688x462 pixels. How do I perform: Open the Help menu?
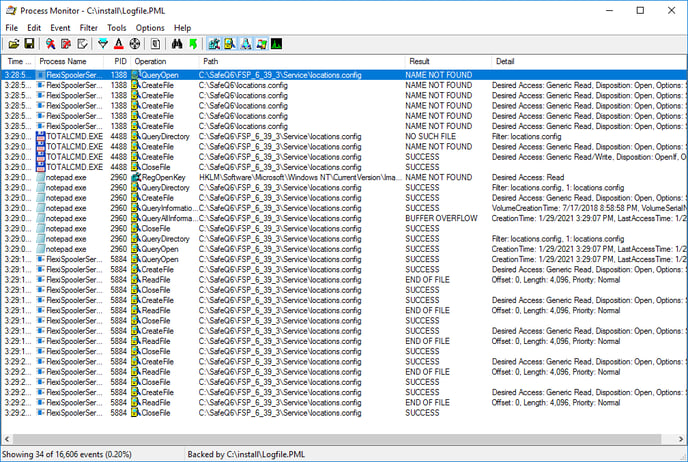tap(183, 28)
